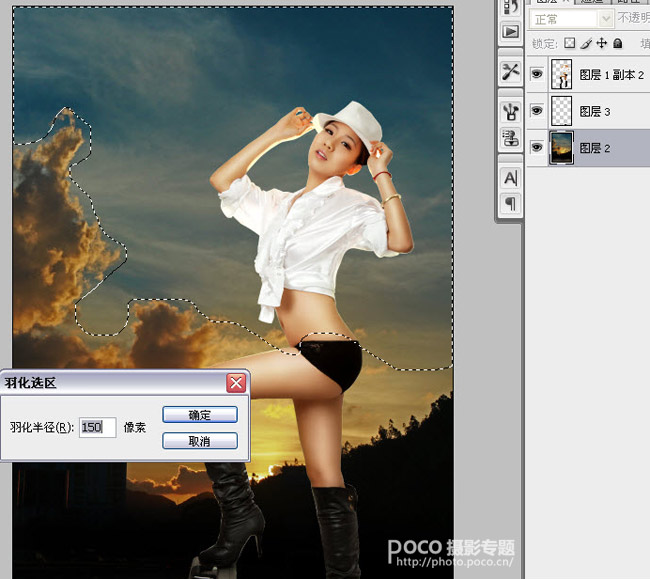Open the Clone Source stamp icon
The image size is (650, 579).
tap(510, 138)
